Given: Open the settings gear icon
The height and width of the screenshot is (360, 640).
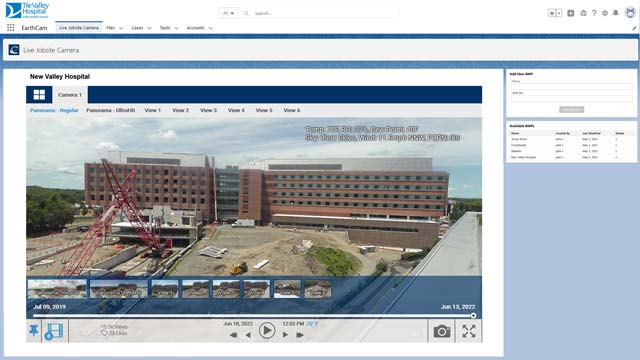Looking at the screenshot, I should (604, 13).
